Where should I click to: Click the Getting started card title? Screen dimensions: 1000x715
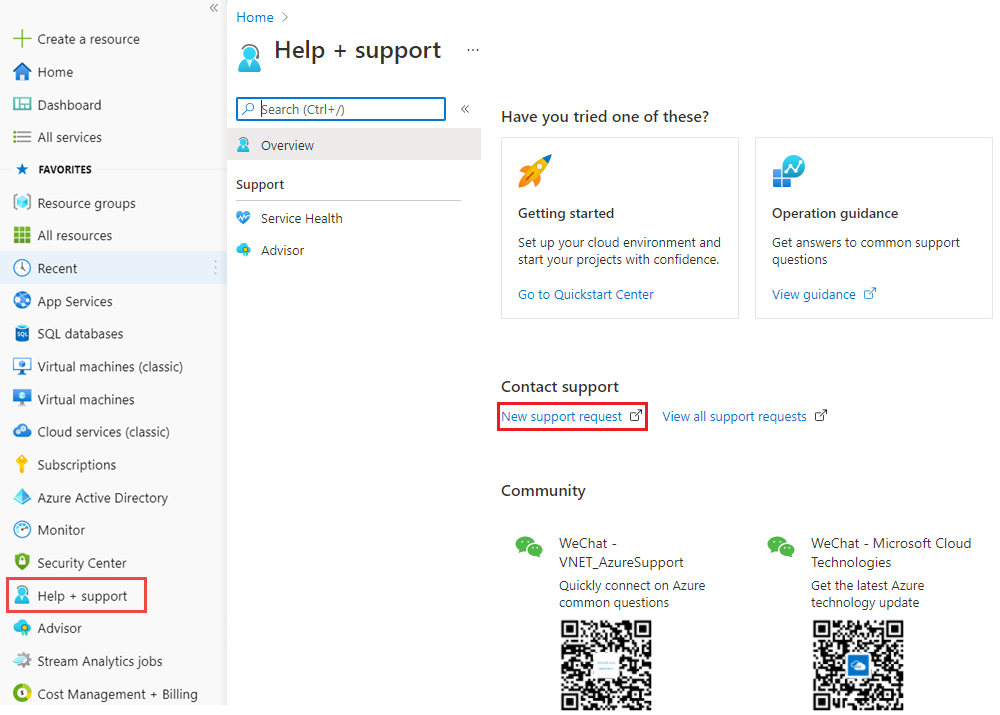tap(566, 213)
